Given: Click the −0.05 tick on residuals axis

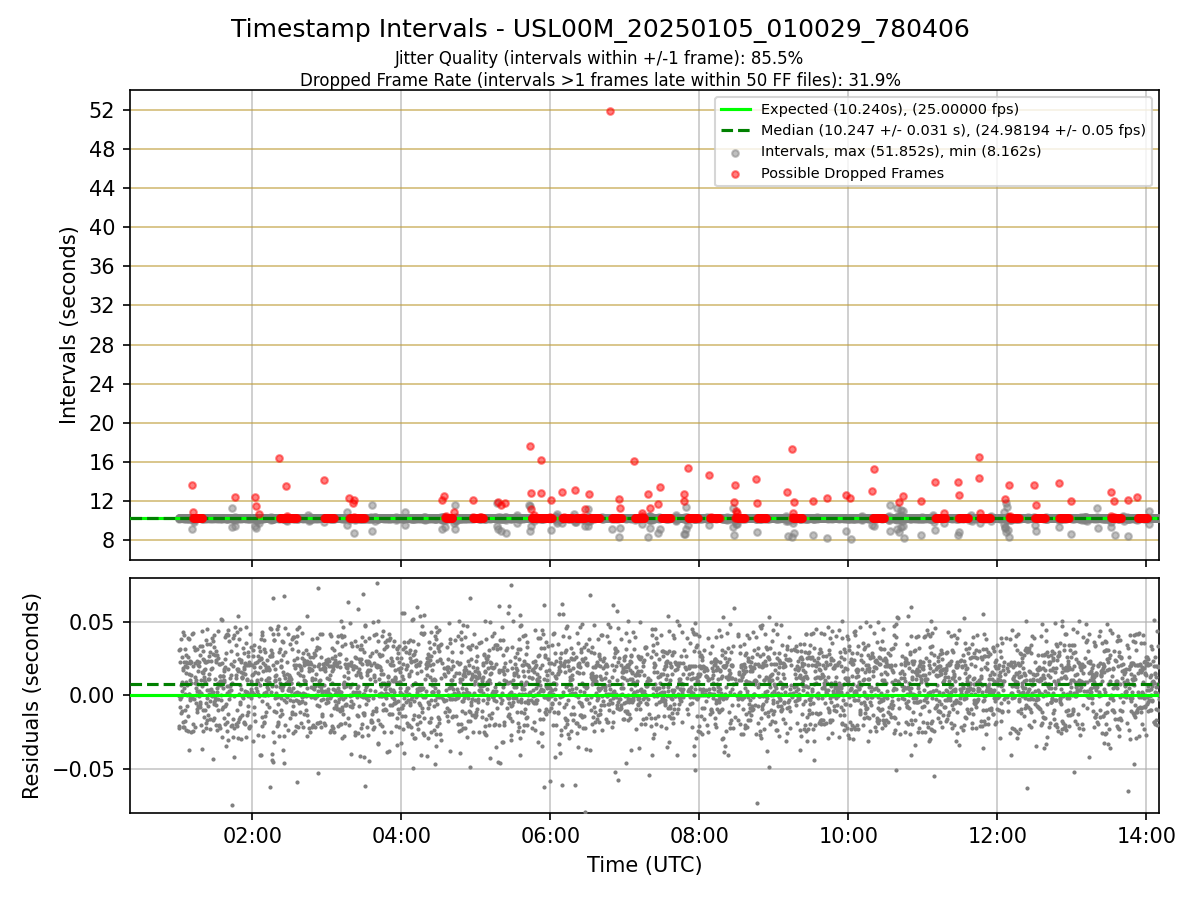Looking at the screenshot, I should [84, 769].
